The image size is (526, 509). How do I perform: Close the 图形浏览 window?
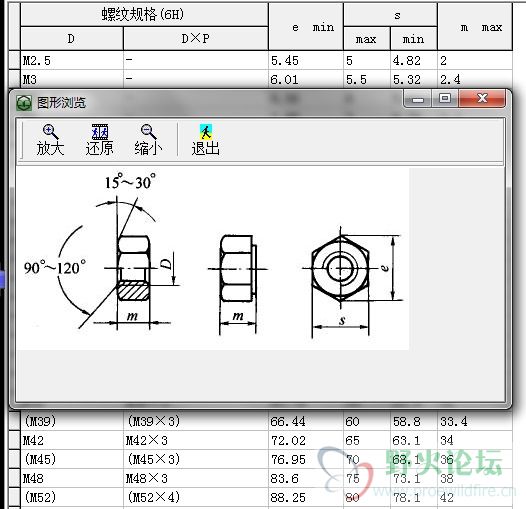[x=482, y=98]
